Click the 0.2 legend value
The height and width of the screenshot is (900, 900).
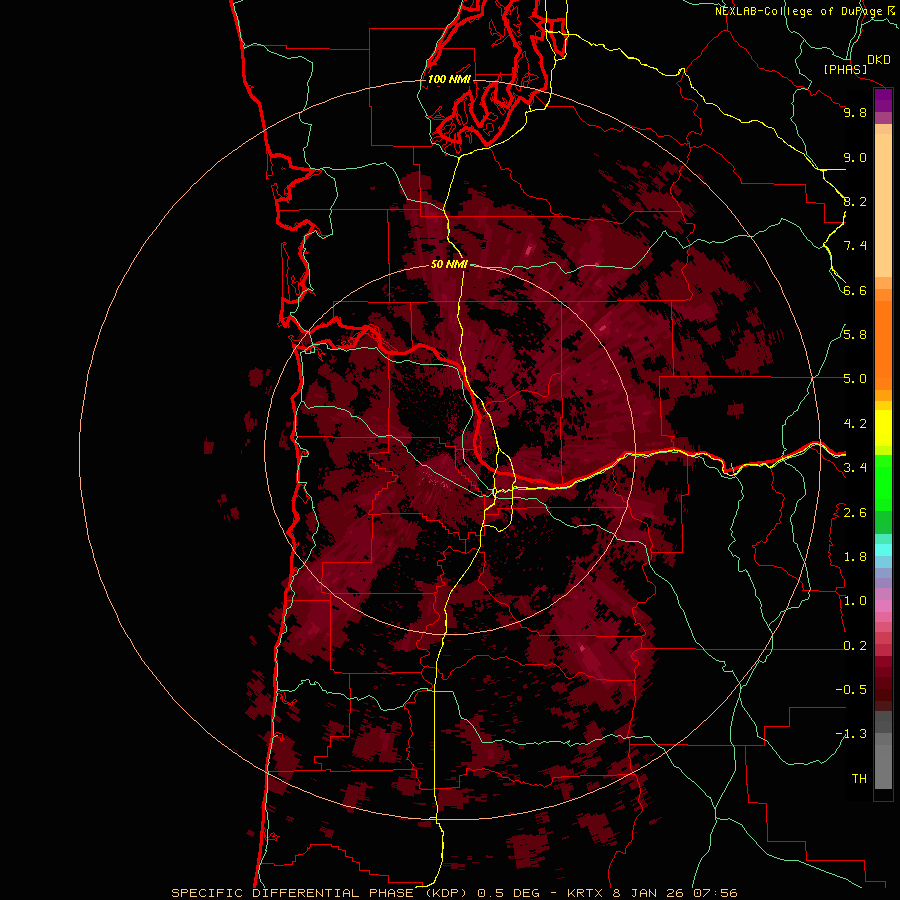tap(855, 646)
